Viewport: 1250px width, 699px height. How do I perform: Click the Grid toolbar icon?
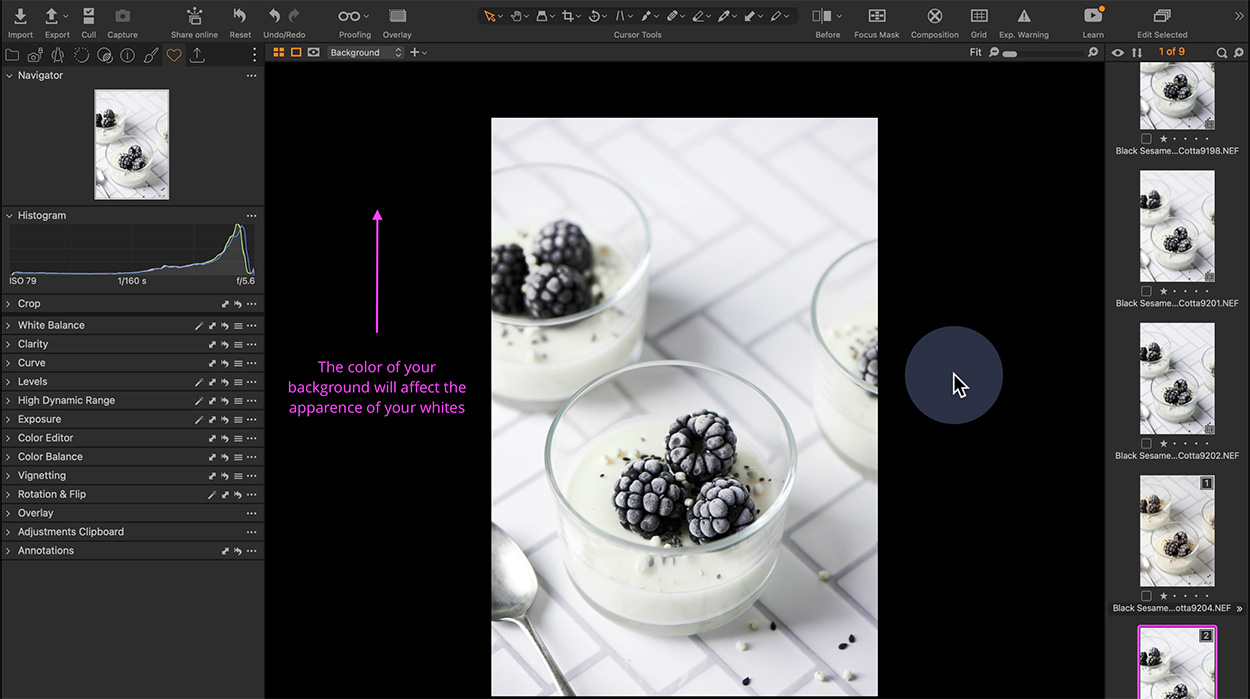pos(977,16)
